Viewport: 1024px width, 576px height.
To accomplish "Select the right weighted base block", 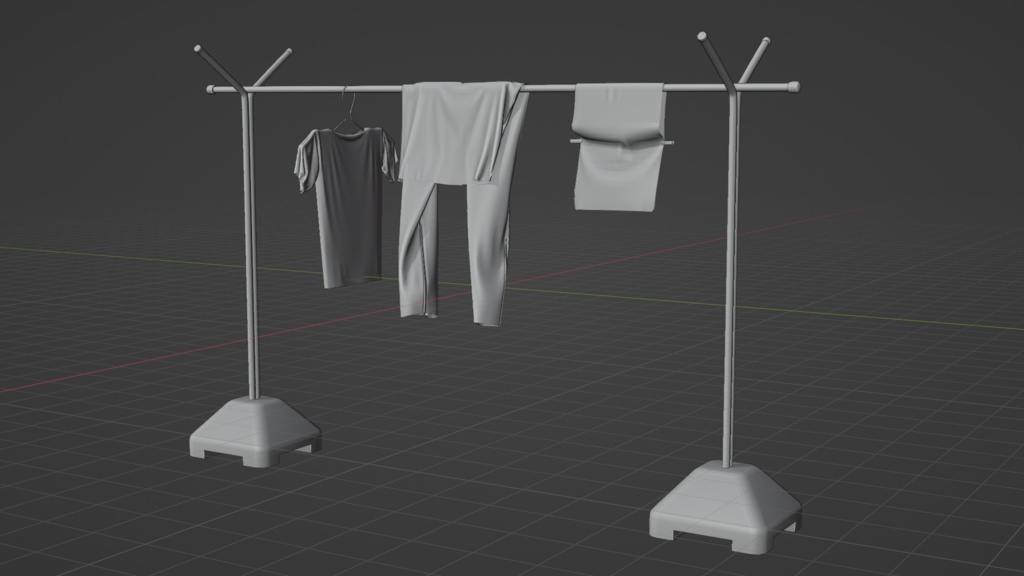I will [x=726, y=507].
